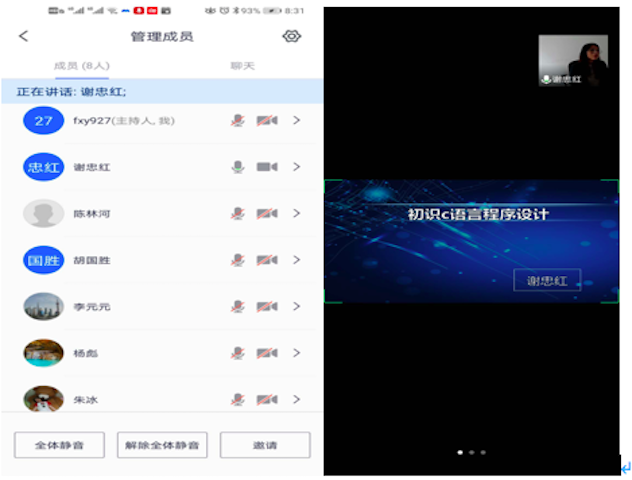Tap 陈林河's gray avatar
Viewport: 632px width, 480px height.
(43, 213)
